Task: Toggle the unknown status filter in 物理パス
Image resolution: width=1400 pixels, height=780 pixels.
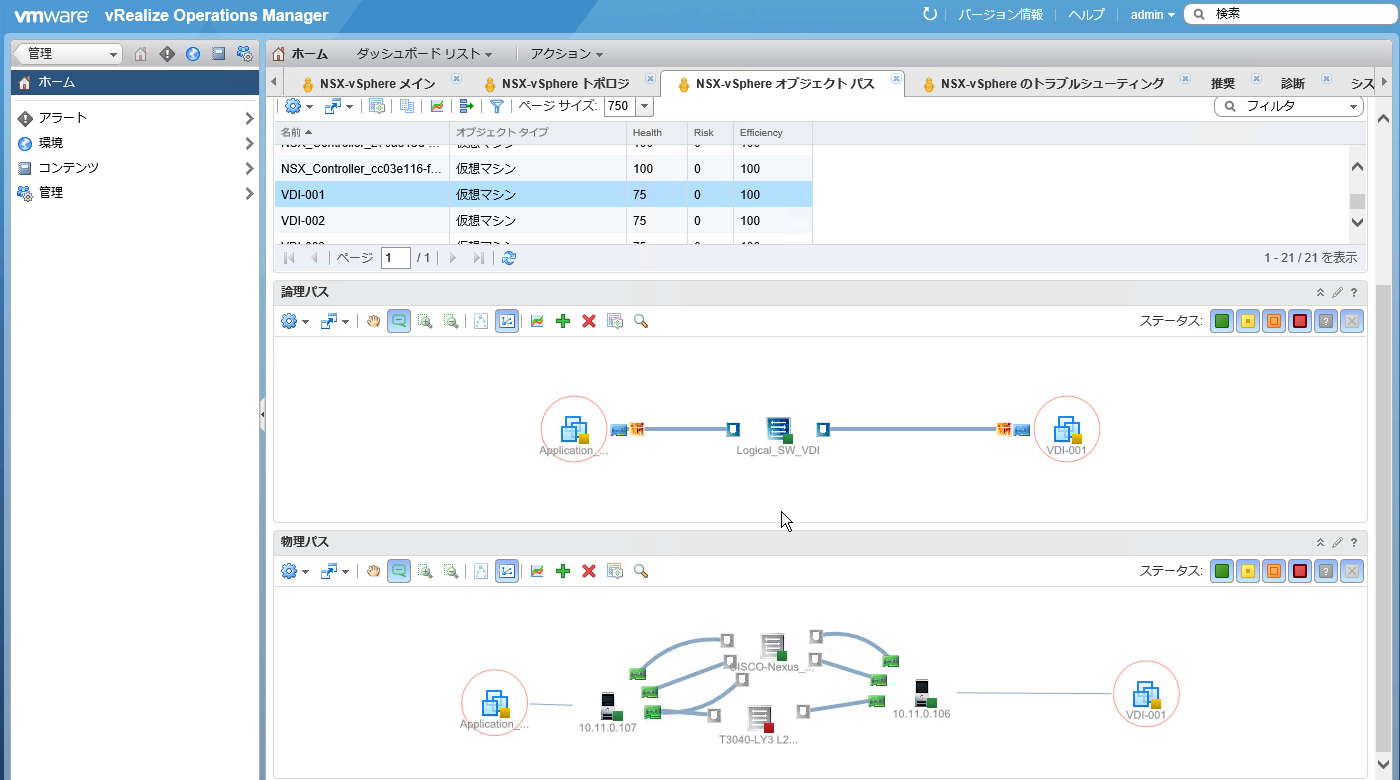Action: pos(1326,571)
